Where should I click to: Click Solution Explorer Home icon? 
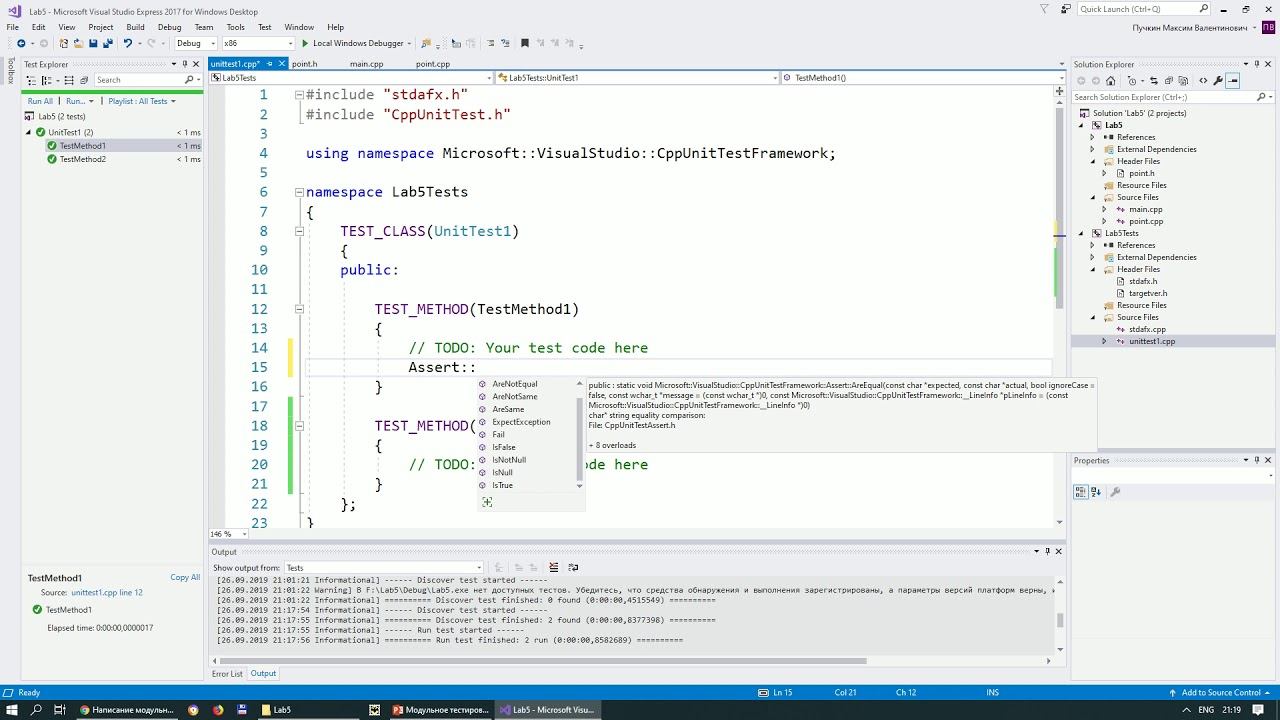(1110, 81)
